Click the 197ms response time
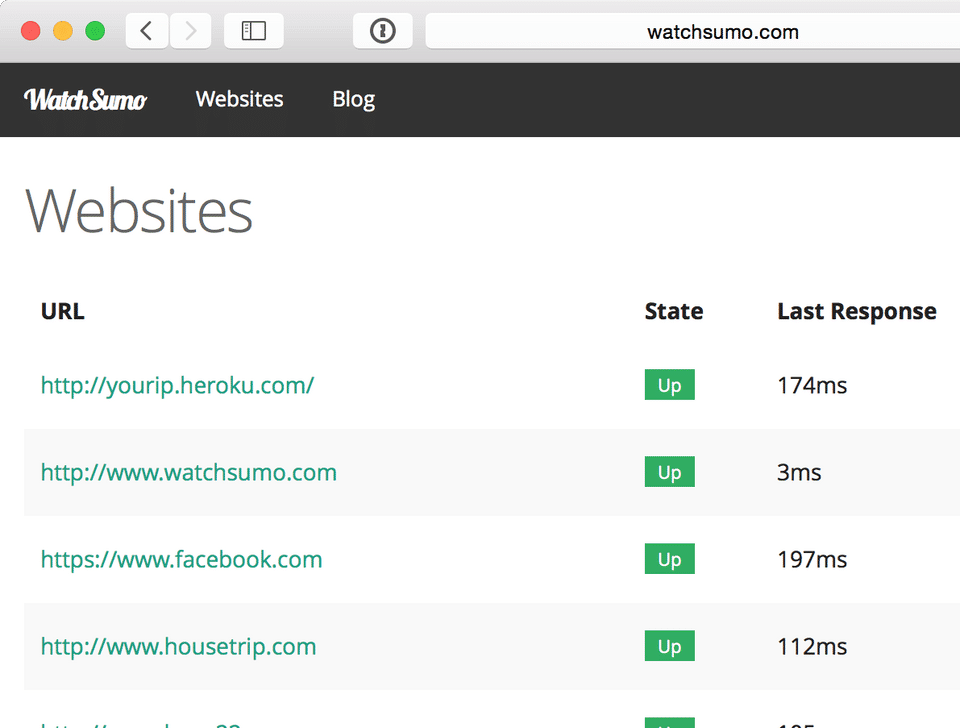The width and height of the screenshot is (960, 728). (x=812, y=560)
